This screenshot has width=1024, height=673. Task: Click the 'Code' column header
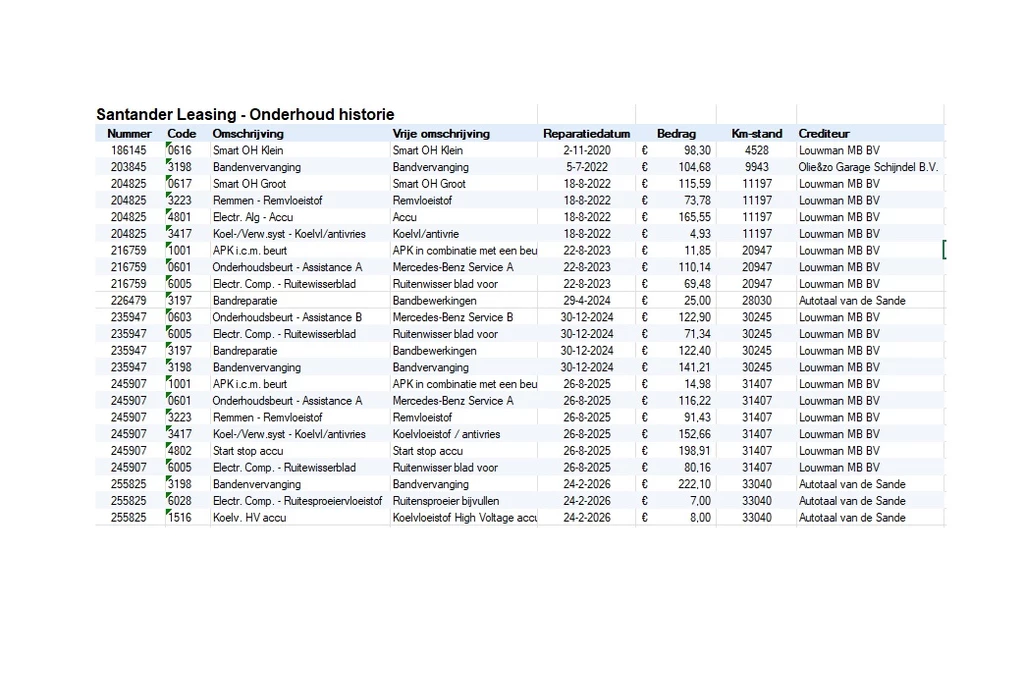(182, 133)
